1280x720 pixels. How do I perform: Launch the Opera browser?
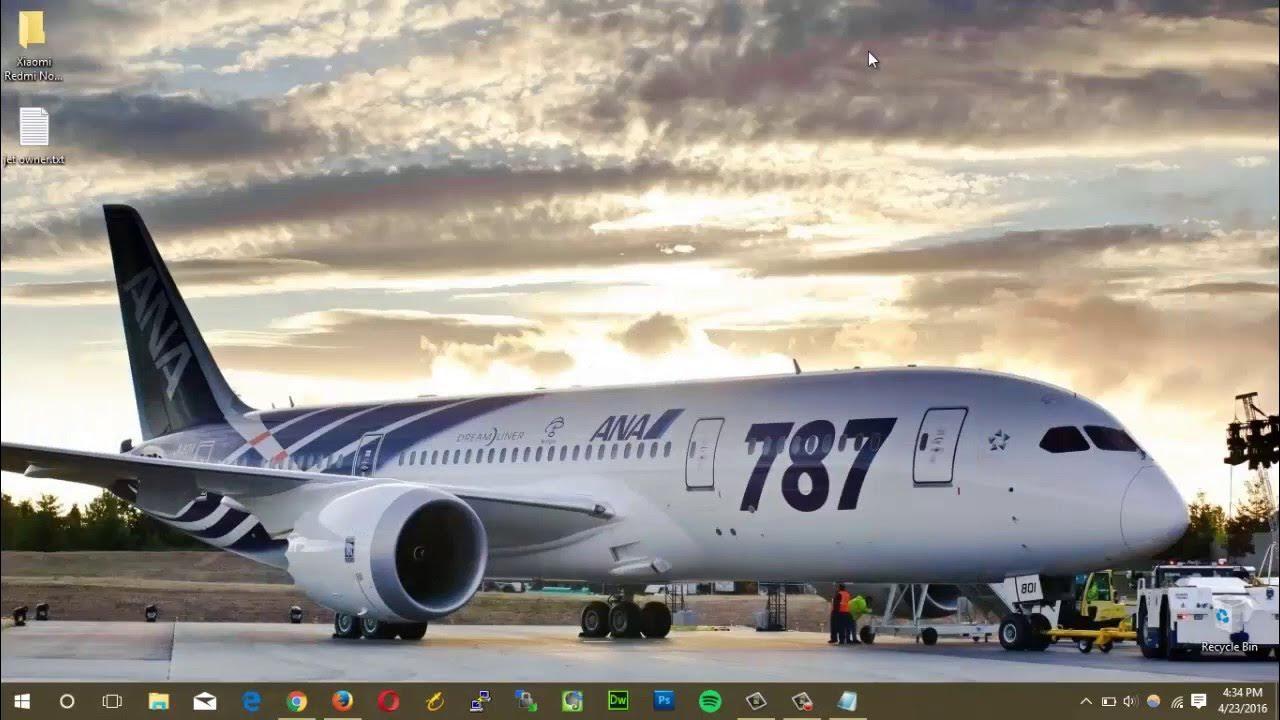(x=389, y=701)
